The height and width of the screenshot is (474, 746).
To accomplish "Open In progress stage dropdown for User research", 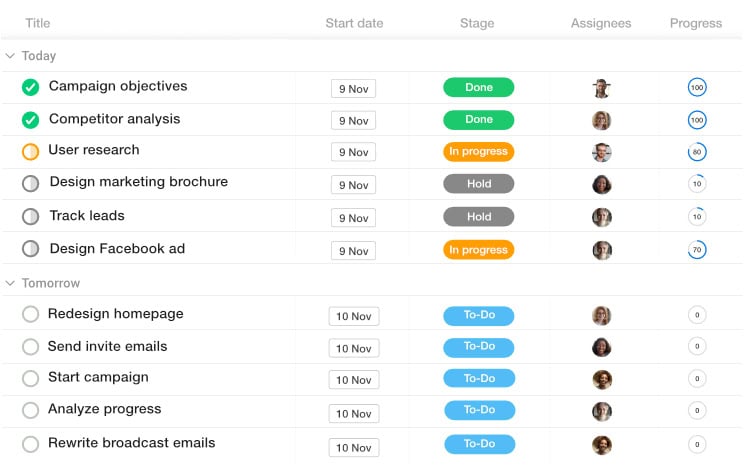I will 478,152.
